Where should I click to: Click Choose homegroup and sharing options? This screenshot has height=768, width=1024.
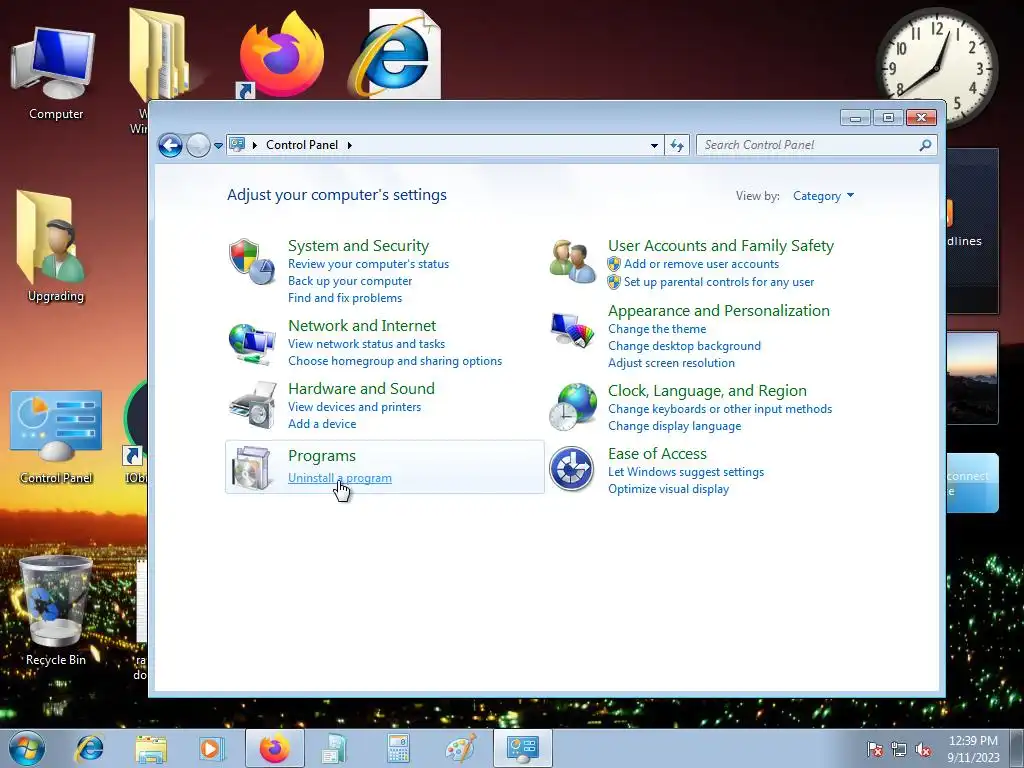pos(395,360)
